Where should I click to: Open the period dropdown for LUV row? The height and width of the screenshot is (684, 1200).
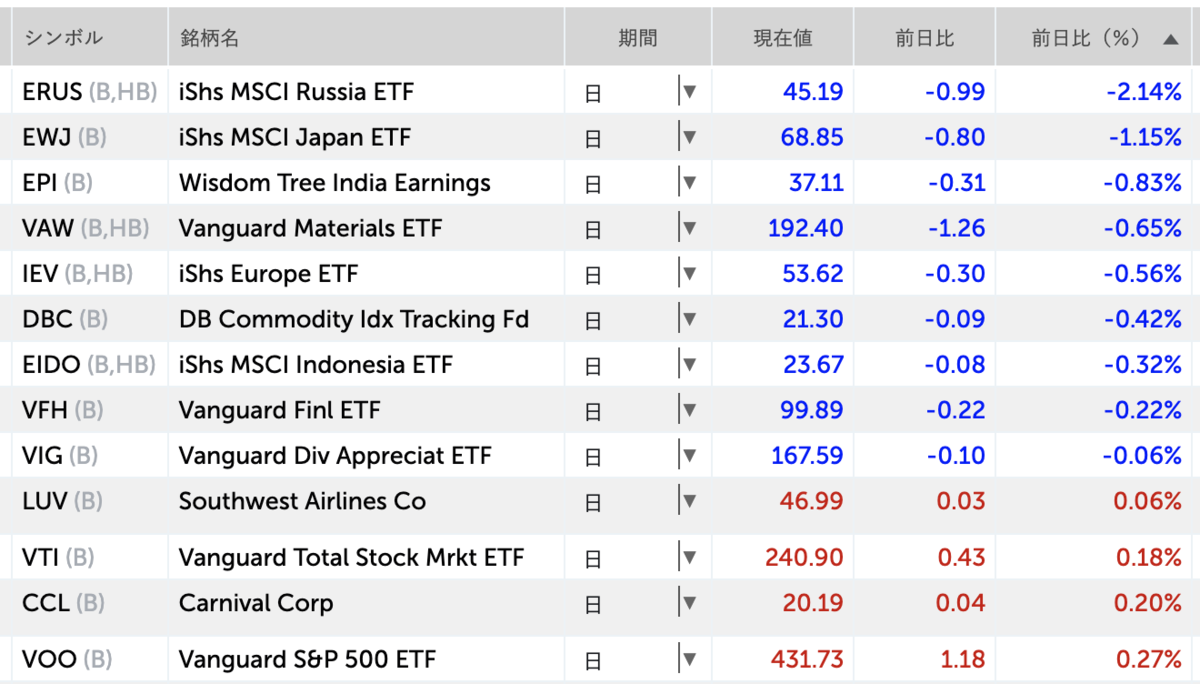[689, 501]
